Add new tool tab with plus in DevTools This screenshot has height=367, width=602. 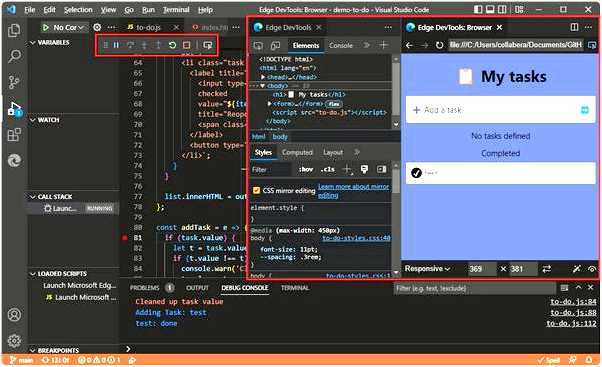tap(383, 45)
